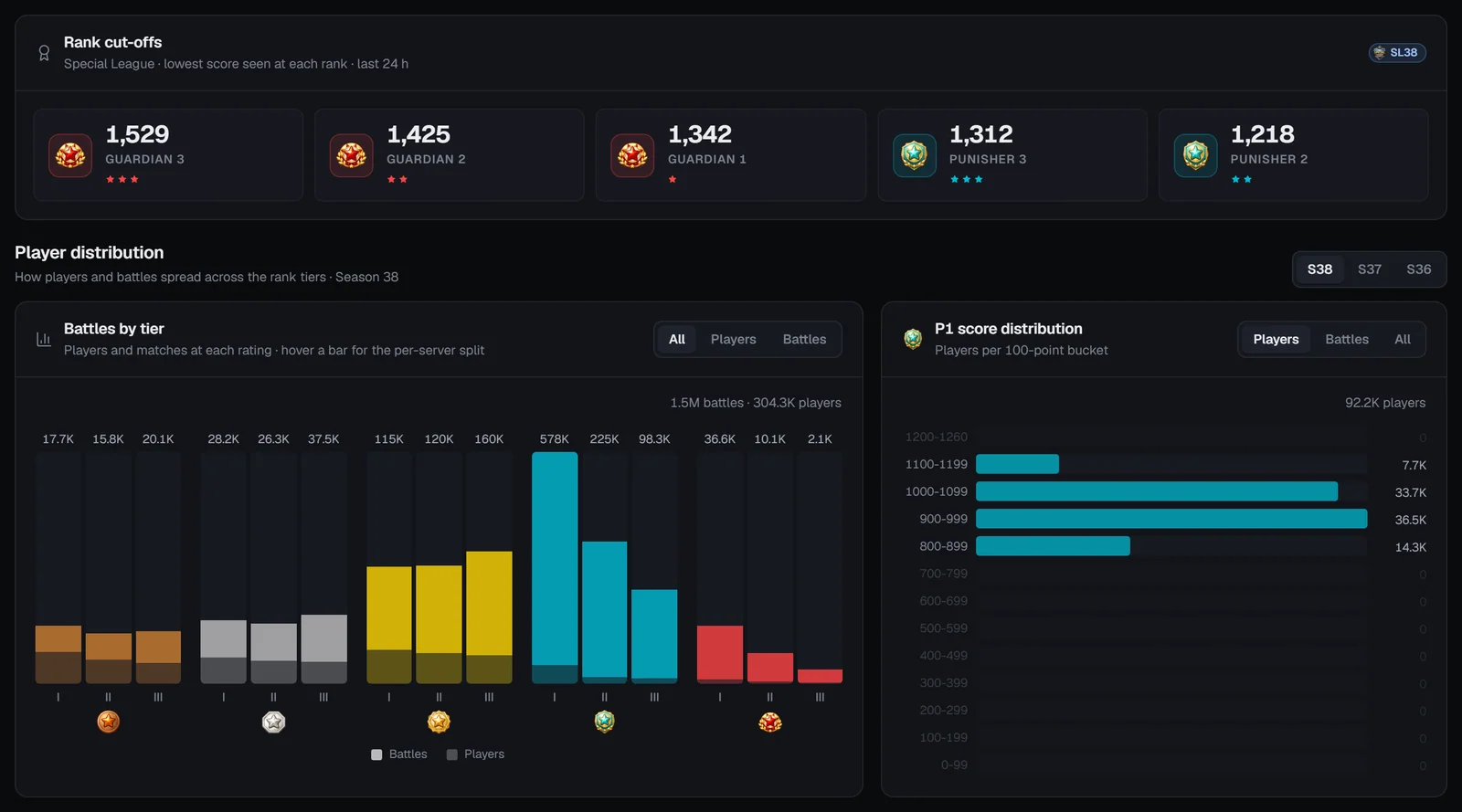
Task: Click the 92.2K players total text
Action: point(1385,403)
